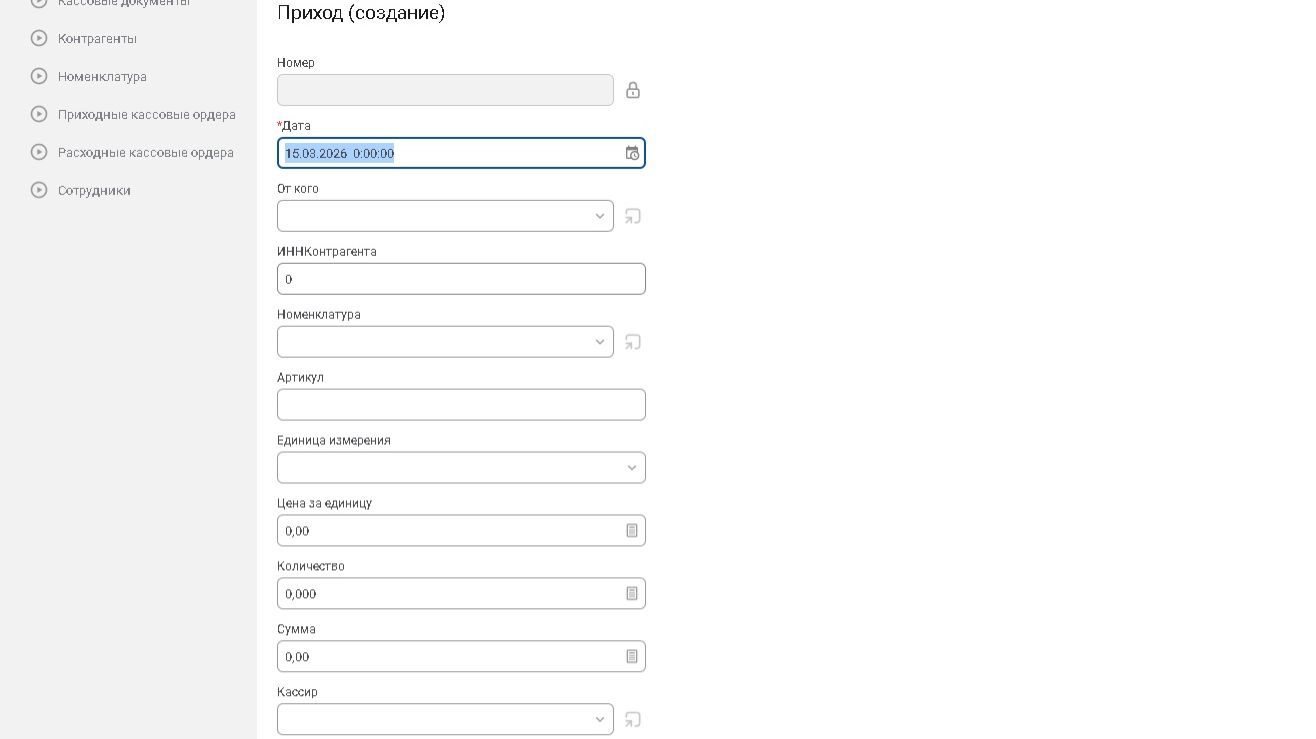Go to Расходные кассовые ордера
Image resolution: width=1316 pixels, height=739 pixels.
pos(145,153)
